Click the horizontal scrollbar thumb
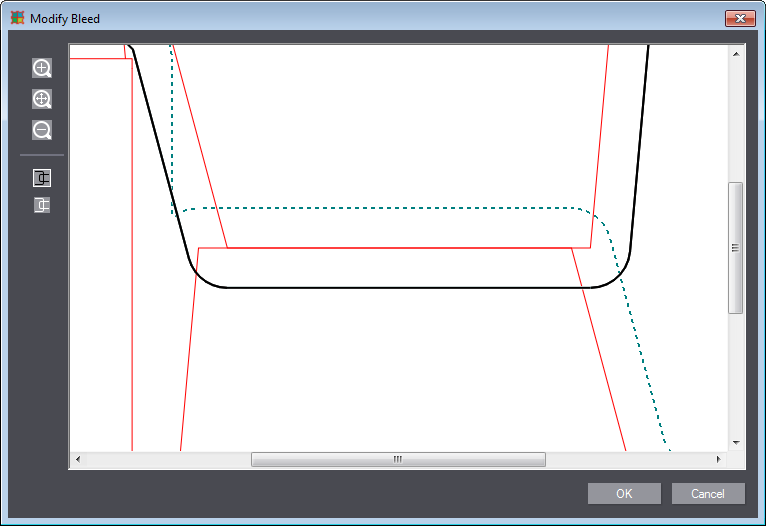Image resolution: width=766 pixels, height=526 pixels. tap(398, 460)
